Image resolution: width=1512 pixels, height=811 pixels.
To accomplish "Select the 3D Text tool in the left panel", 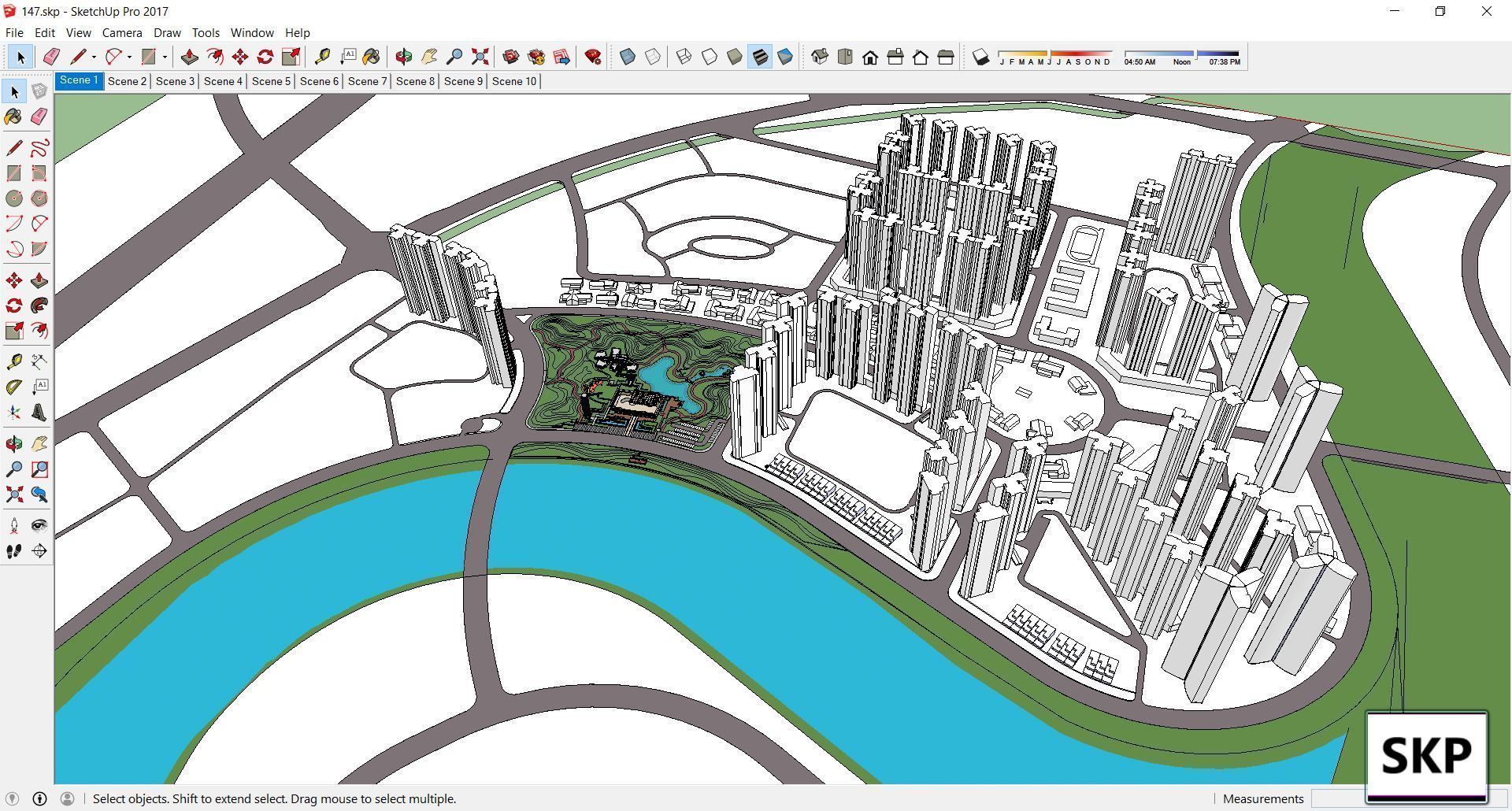I will pos(39,413).
